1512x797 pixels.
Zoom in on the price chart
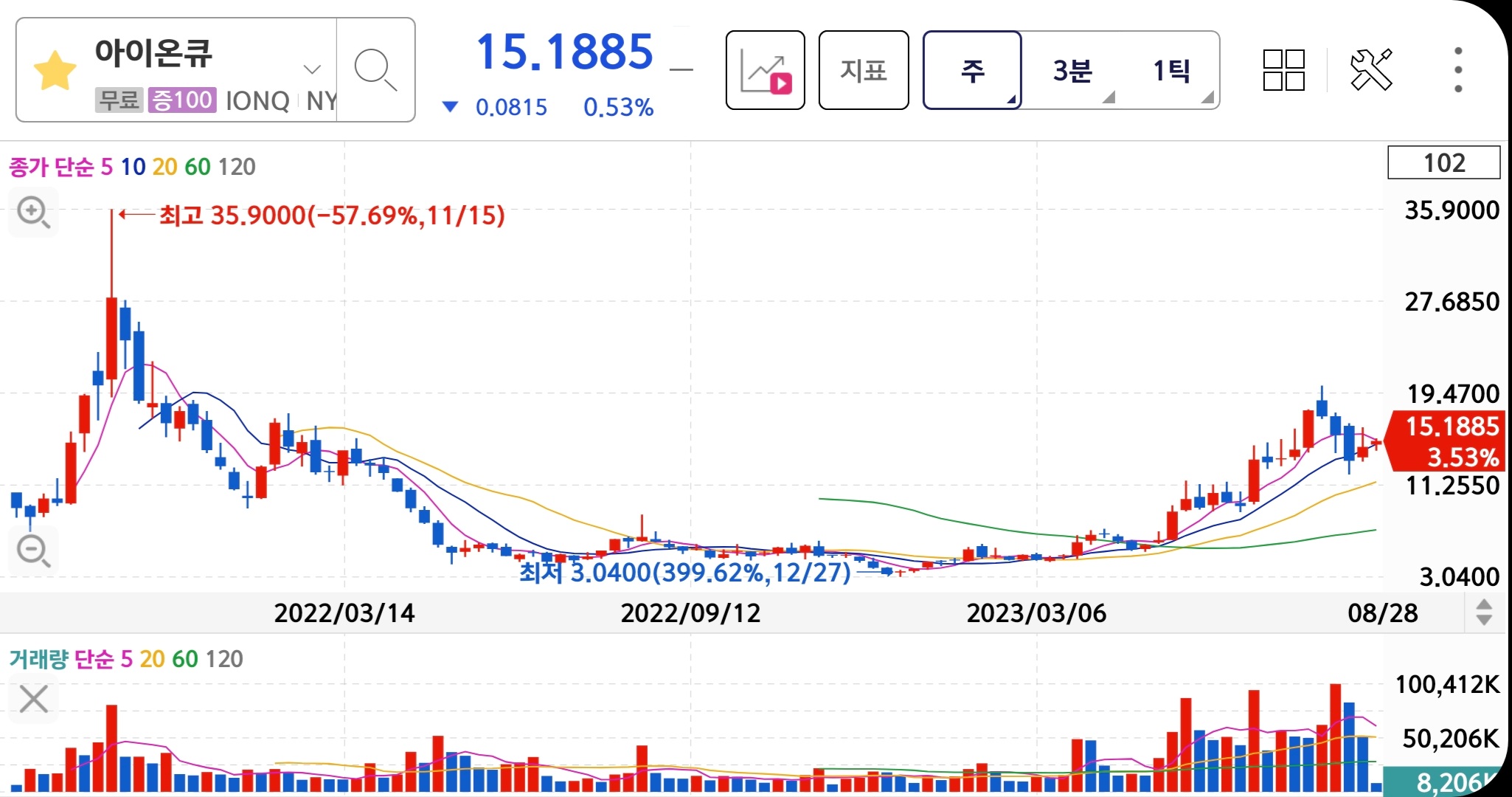point(33,213)
